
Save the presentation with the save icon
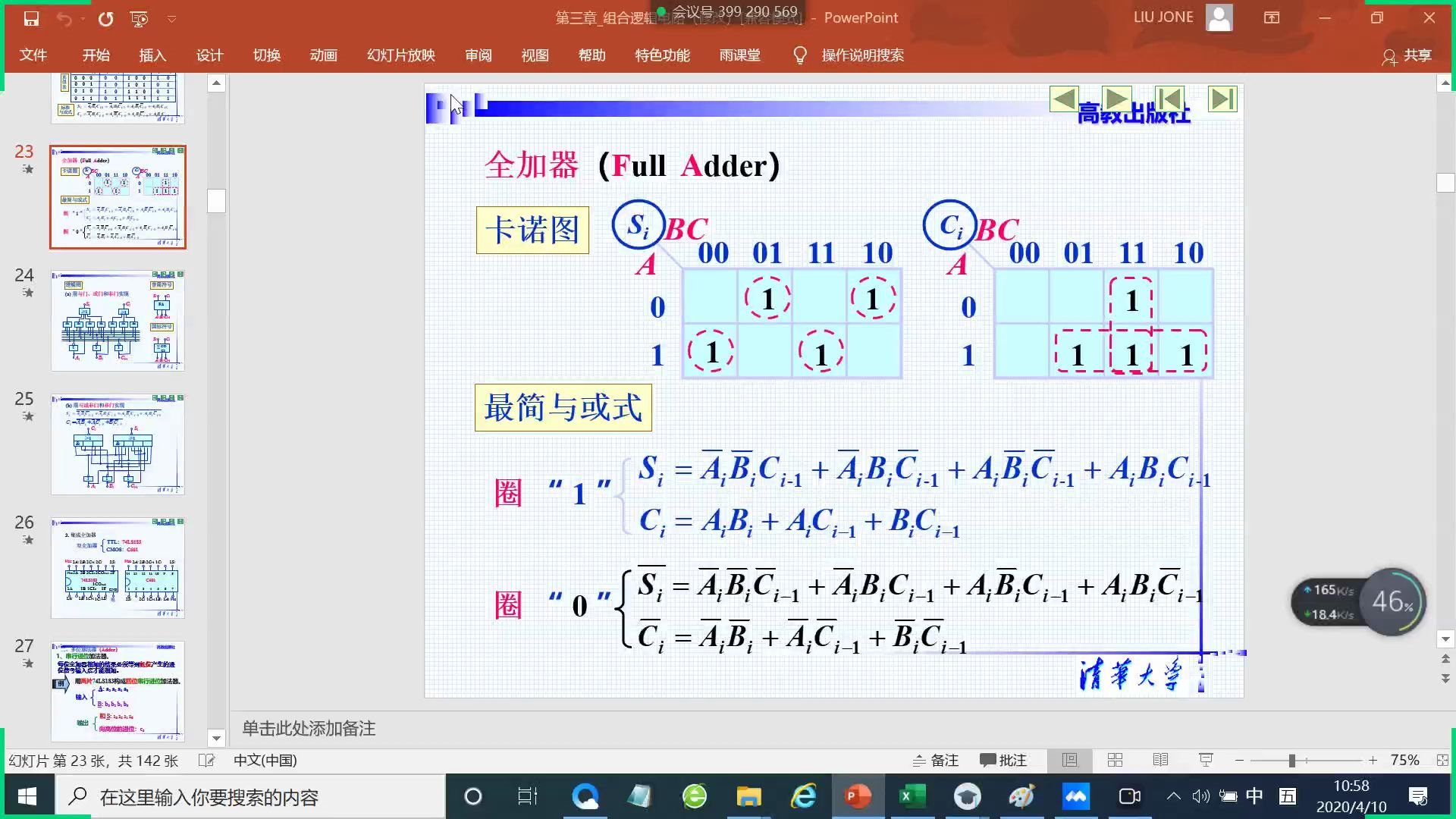point(31,19)
